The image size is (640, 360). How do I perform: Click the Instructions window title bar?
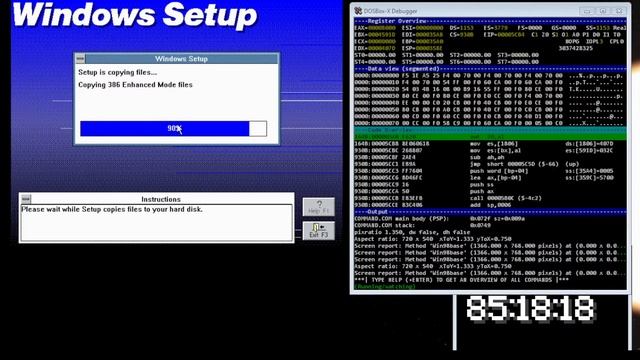click(162, 199)
